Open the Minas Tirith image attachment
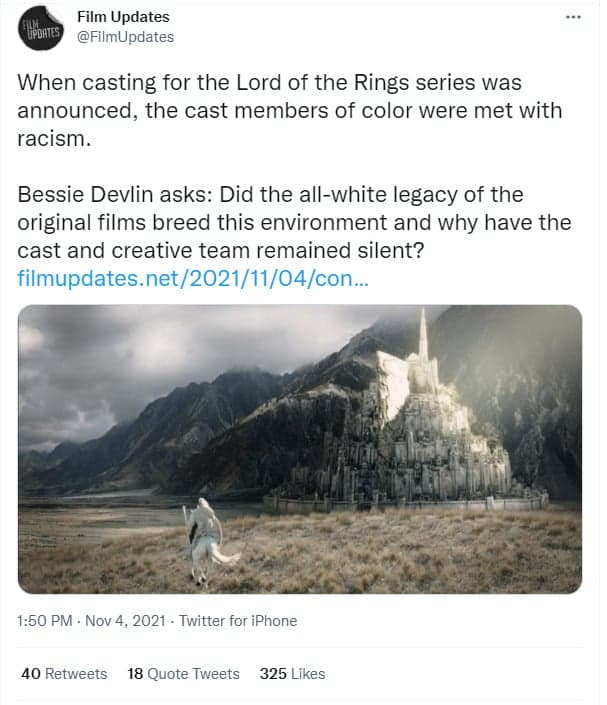The height and width of the screenshot is (705, 607). click(300, 449)
